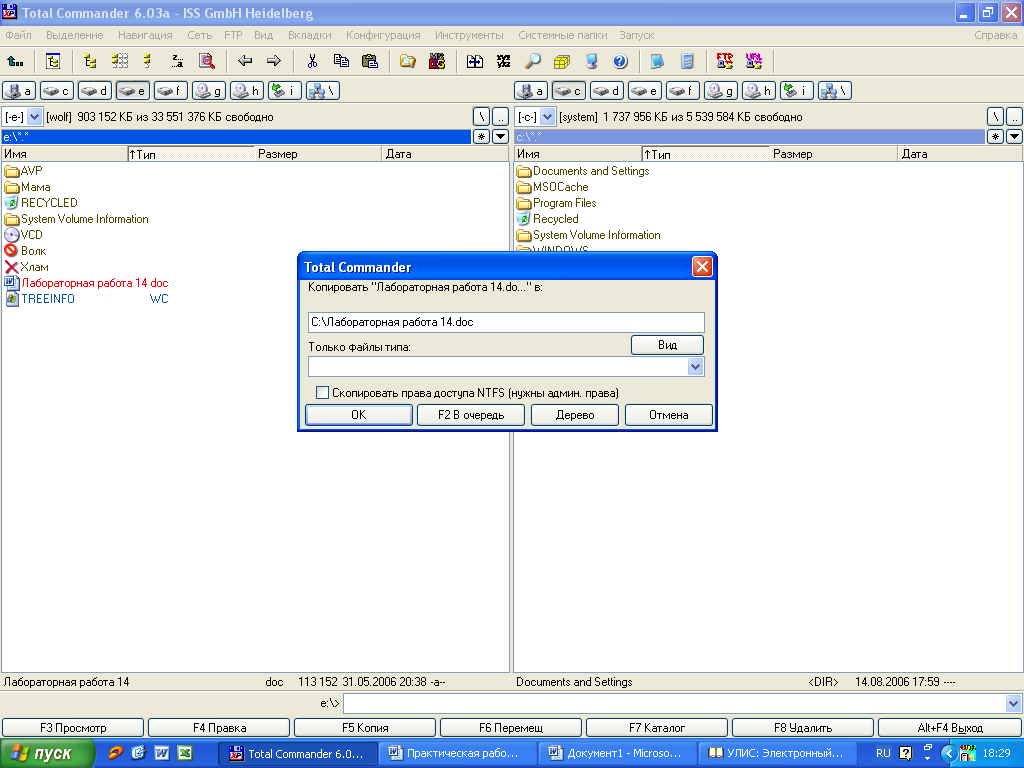This screenshot has height=768, width=1024.
Task: Click the magnifying glass find icon
Action: (x=533, y=61)
